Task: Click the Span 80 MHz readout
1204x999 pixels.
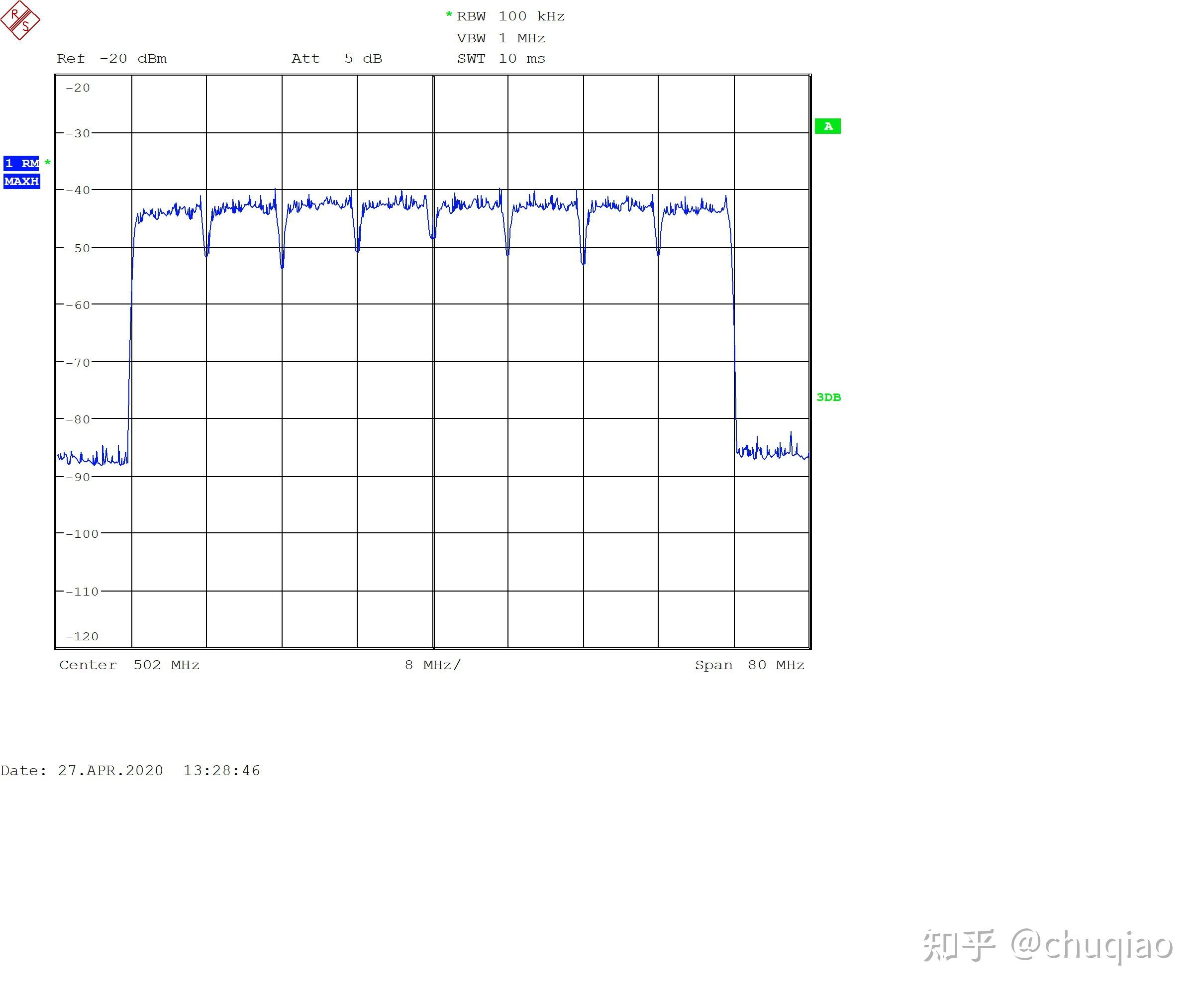Action: (x=749, y=665)
